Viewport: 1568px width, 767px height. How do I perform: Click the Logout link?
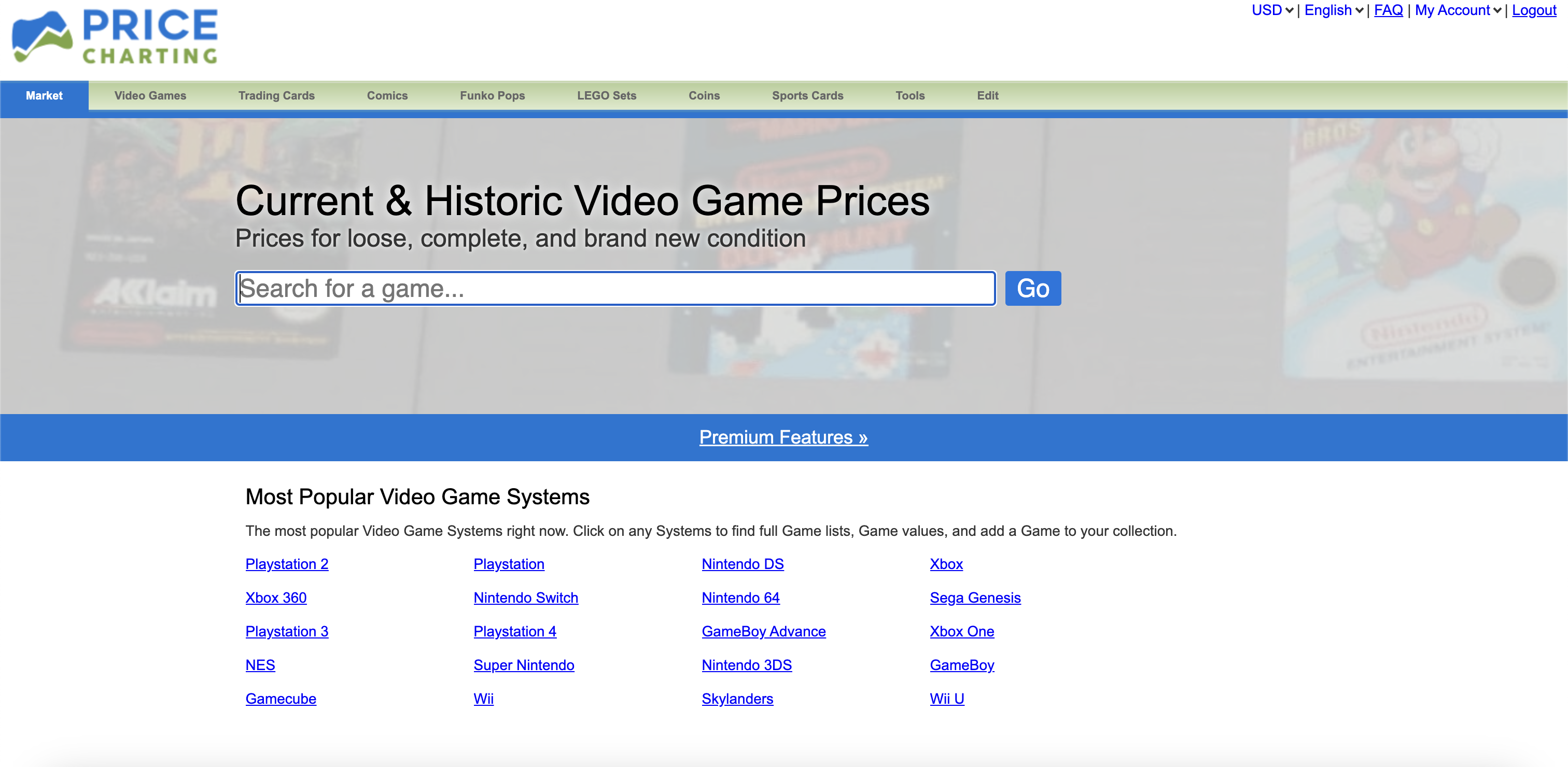(1534, 10)
